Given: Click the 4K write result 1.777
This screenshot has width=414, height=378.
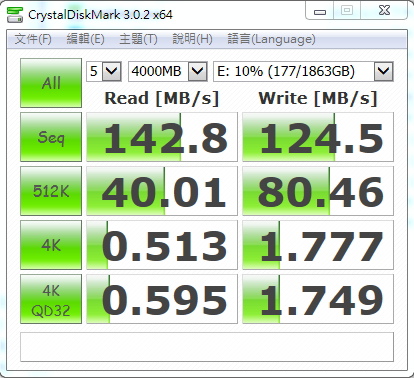Looking at the screenshot, I should (x=318, y=245).
